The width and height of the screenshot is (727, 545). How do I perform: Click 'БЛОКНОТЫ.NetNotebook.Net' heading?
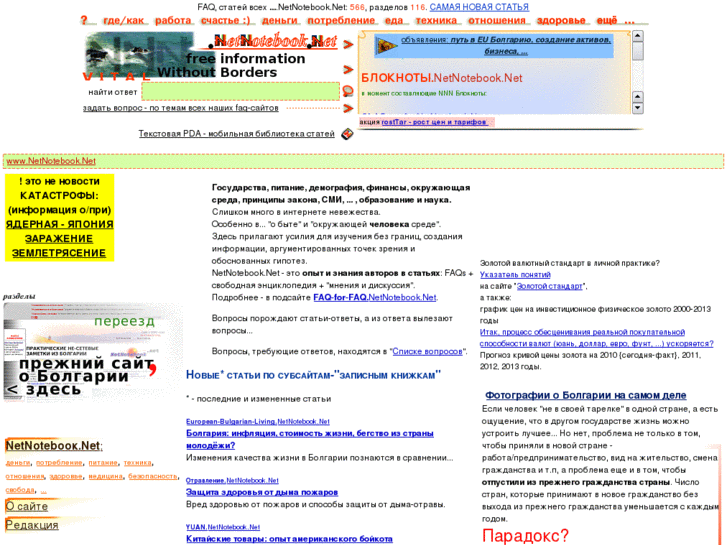pos(441,78)
